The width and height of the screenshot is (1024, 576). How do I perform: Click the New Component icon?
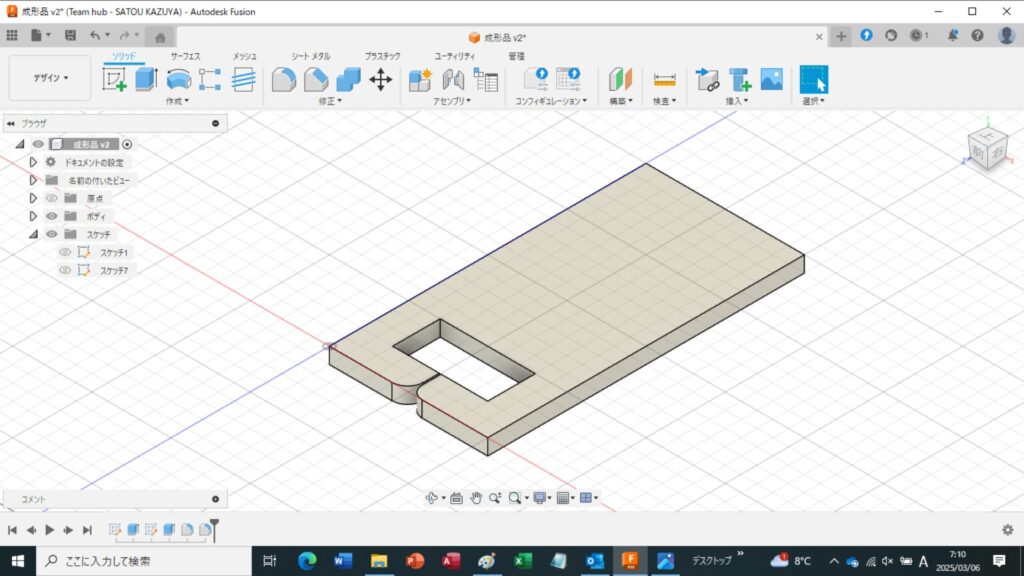(421, 80)
